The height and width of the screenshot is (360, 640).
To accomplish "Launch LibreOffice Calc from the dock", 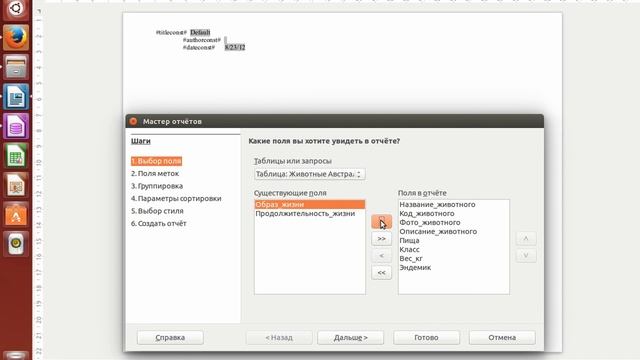I will coord(16,156).
